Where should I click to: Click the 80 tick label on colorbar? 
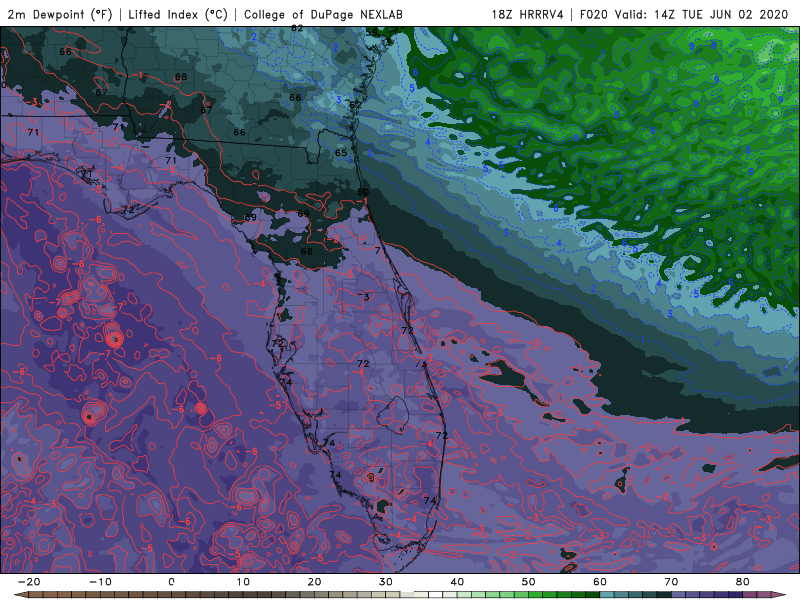743,582
